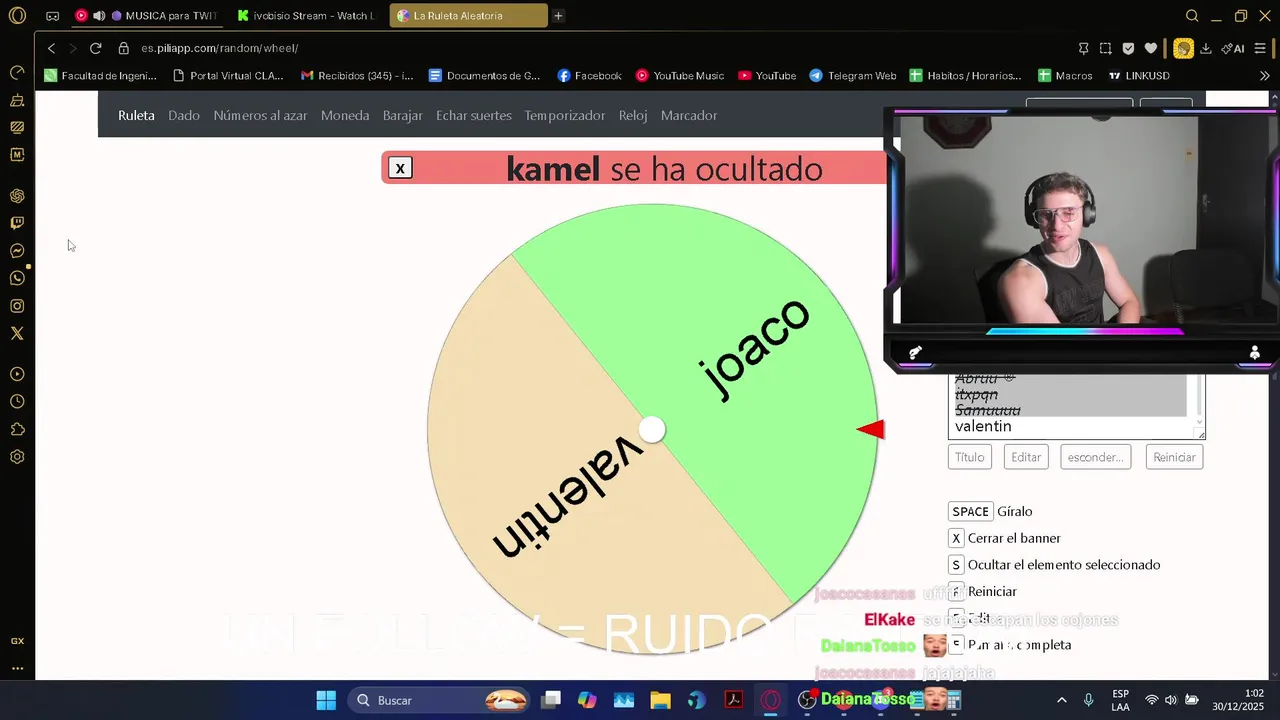
Task: Select the Ruleta nav item
Action: pos(136,115)
